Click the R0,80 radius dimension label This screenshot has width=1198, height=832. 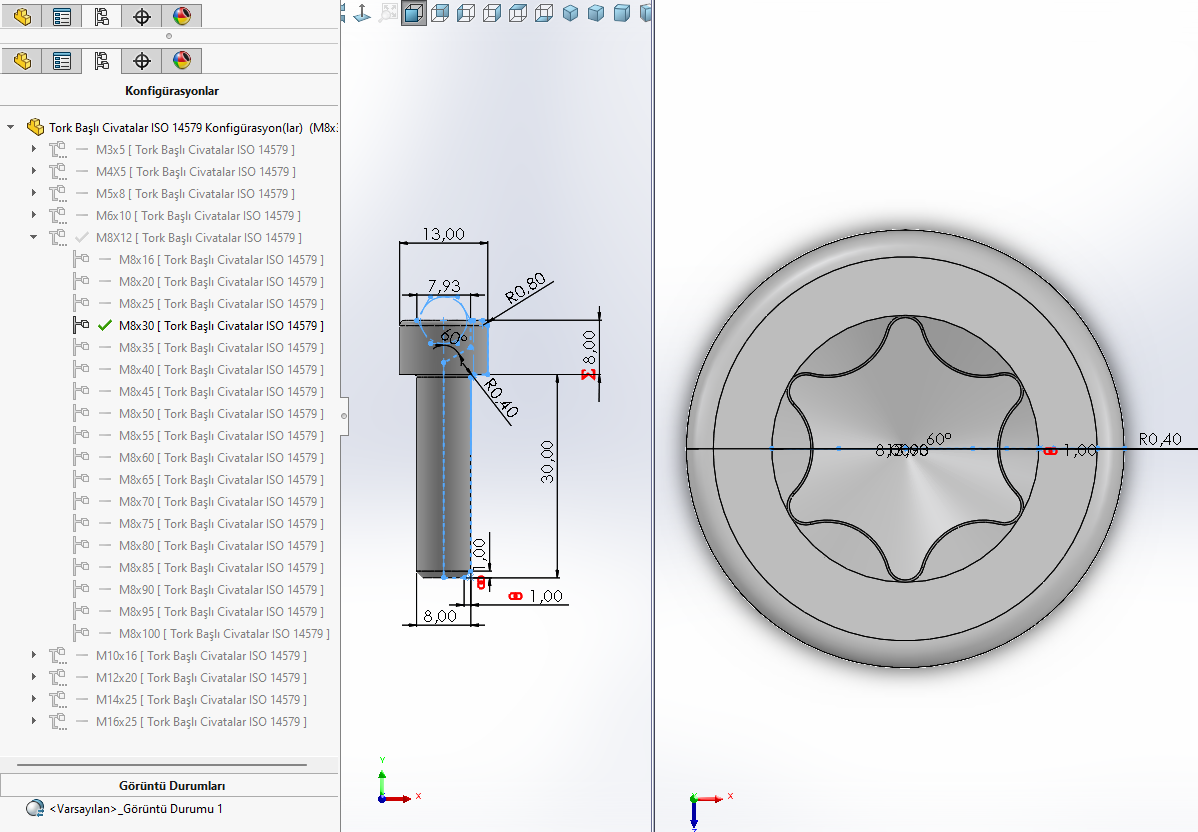click(x=526, y=289)
